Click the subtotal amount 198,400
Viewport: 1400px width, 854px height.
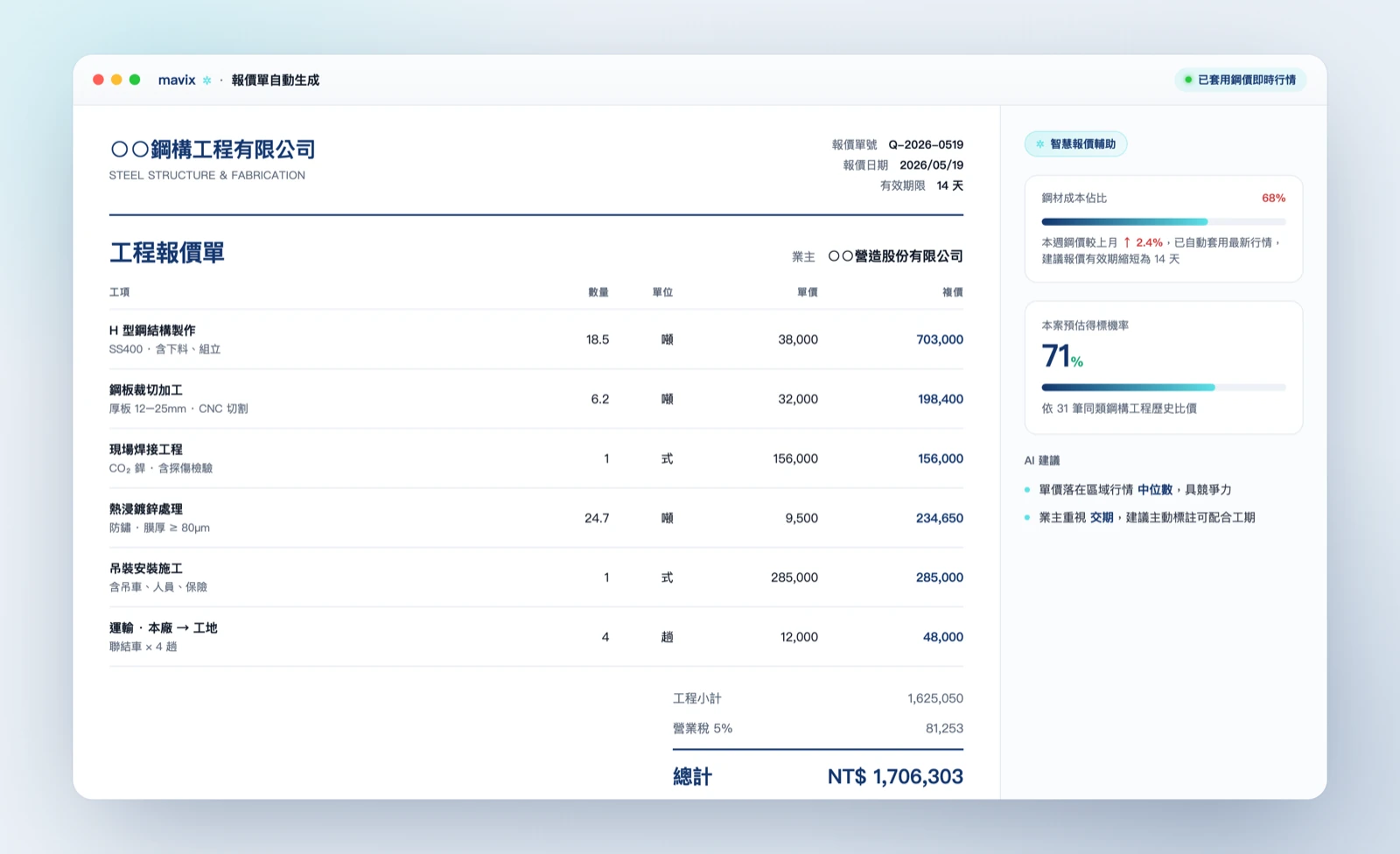941,399
